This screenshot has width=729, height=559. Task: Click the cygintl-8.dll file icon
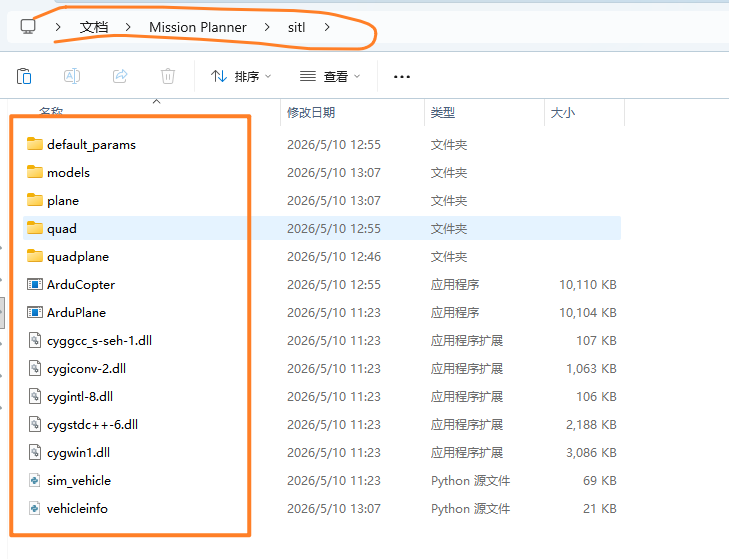click(35, 396)
